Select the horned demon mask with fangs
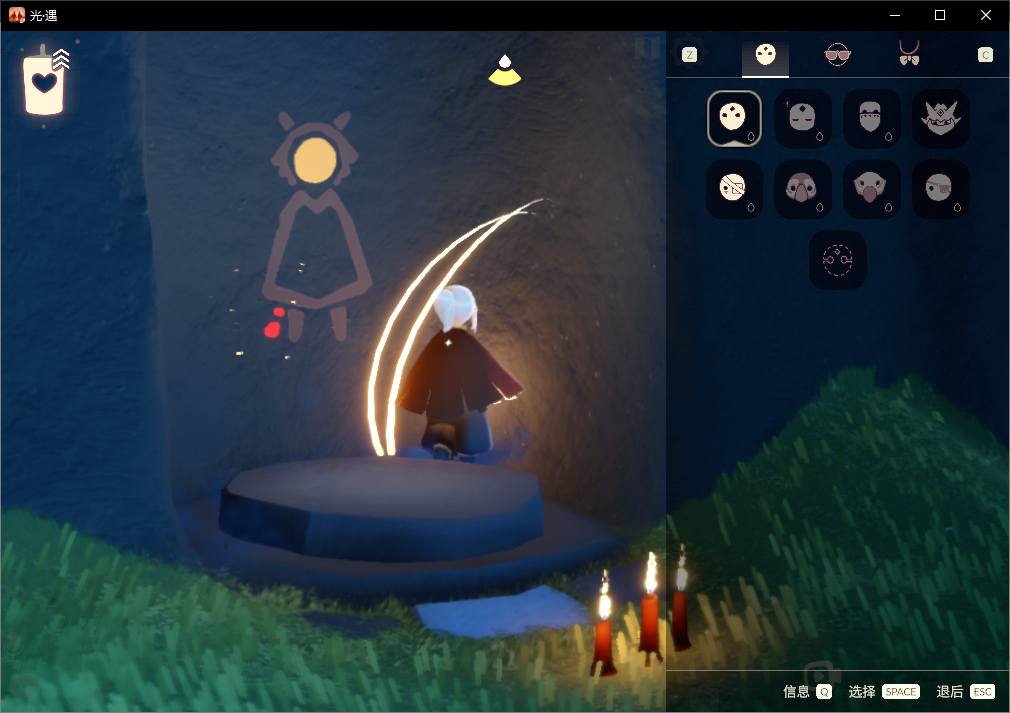 tap(940, 119)
